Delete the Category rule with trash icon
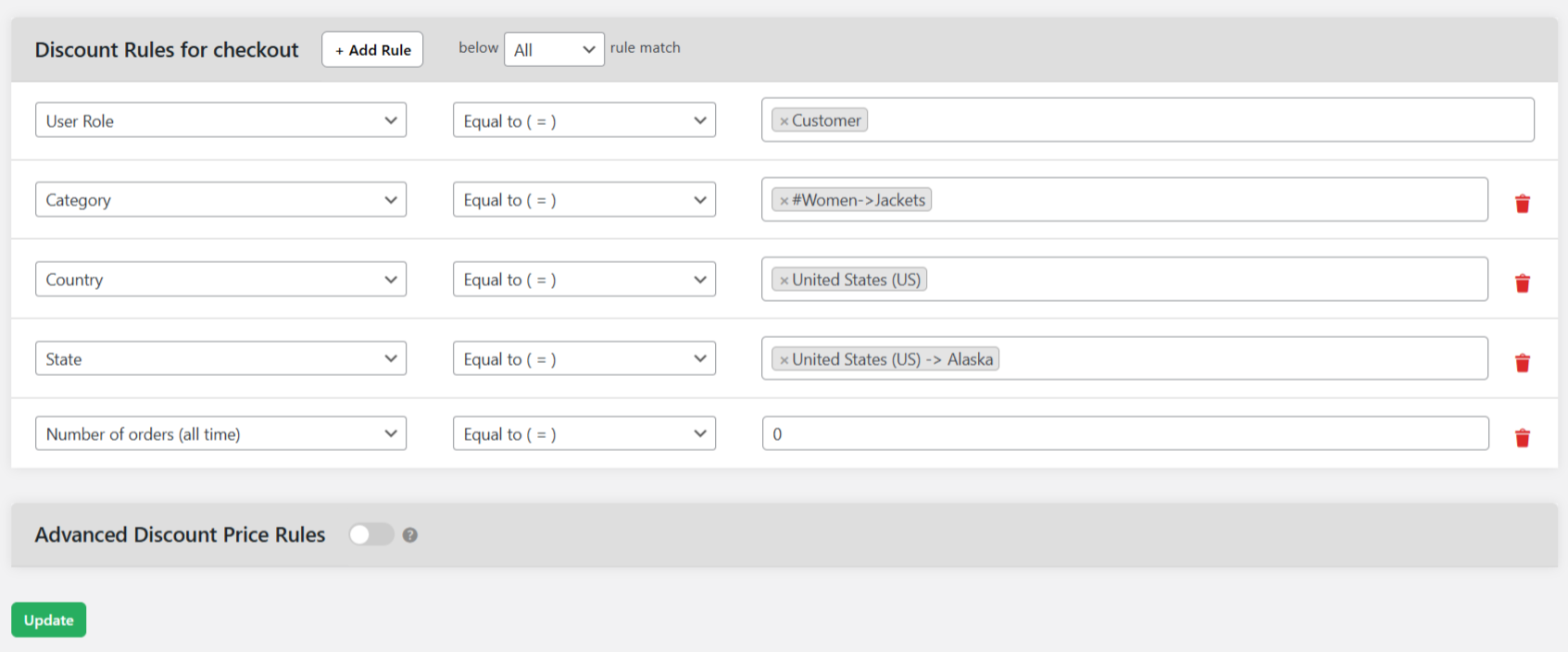 [x=1522, y=204]
